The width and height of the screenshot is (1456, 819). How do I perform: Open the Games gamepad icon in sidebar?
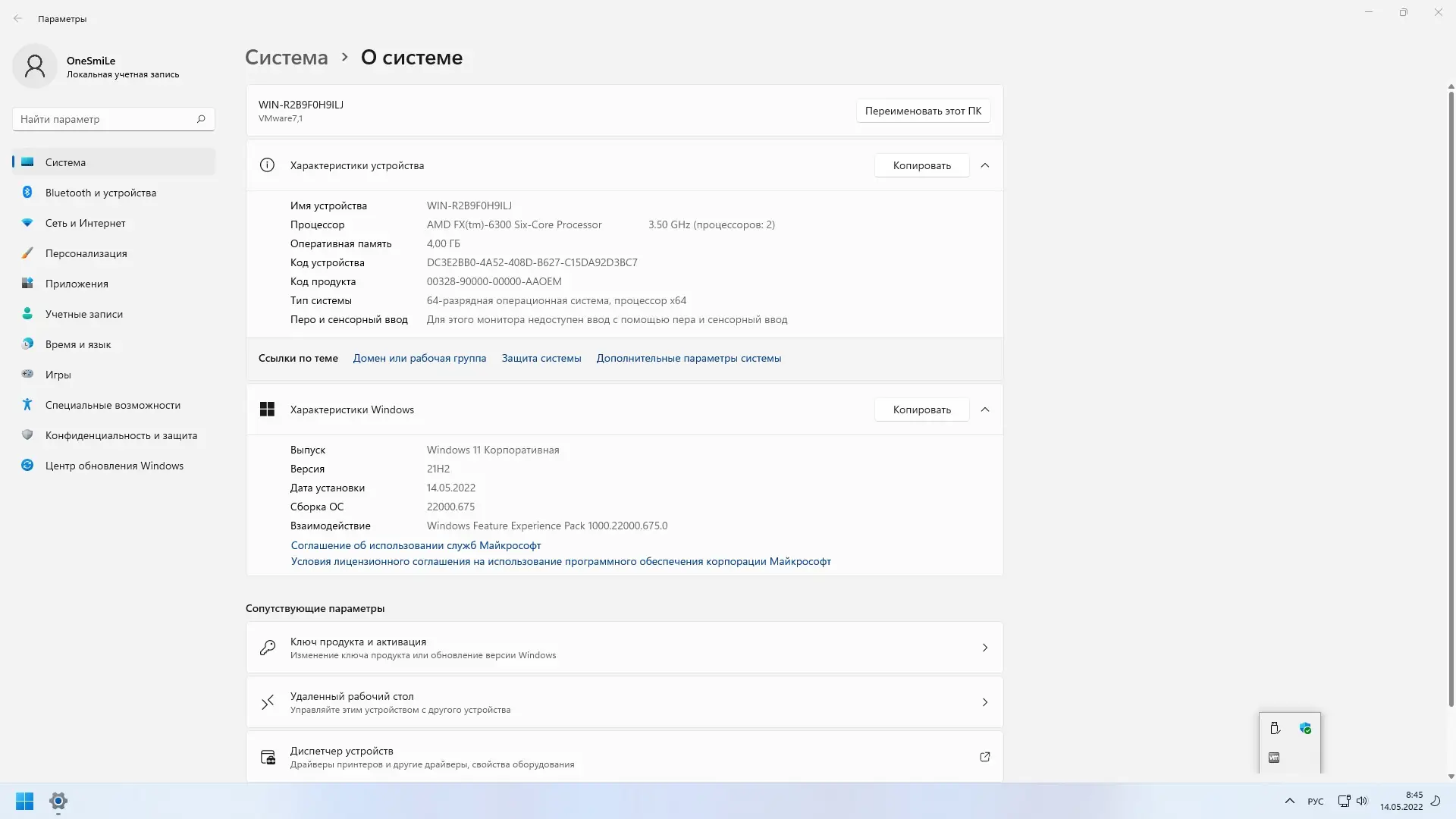27,375
